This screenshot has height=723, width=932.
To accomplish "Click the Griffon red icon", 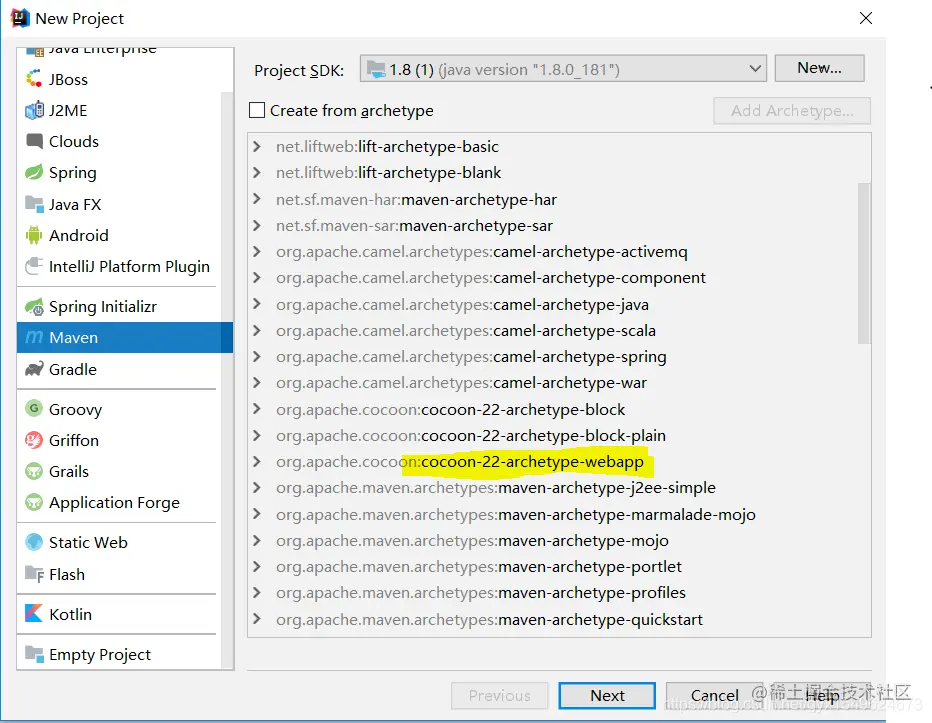I will tap(34, 440).
